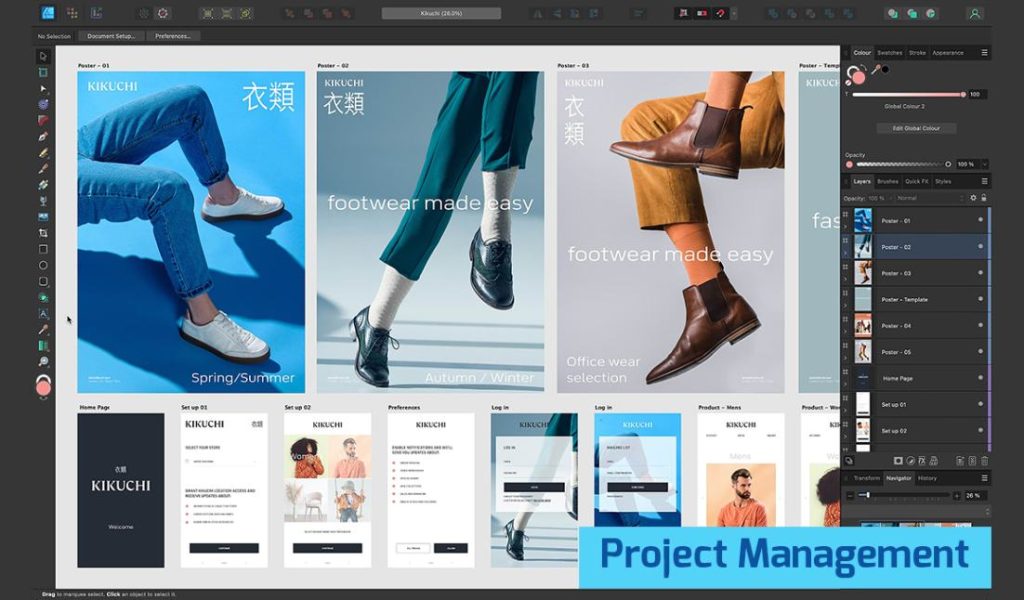Select the Move tool in the tools panel
This screenshot has height=600, width=1024.
[43, 56]
